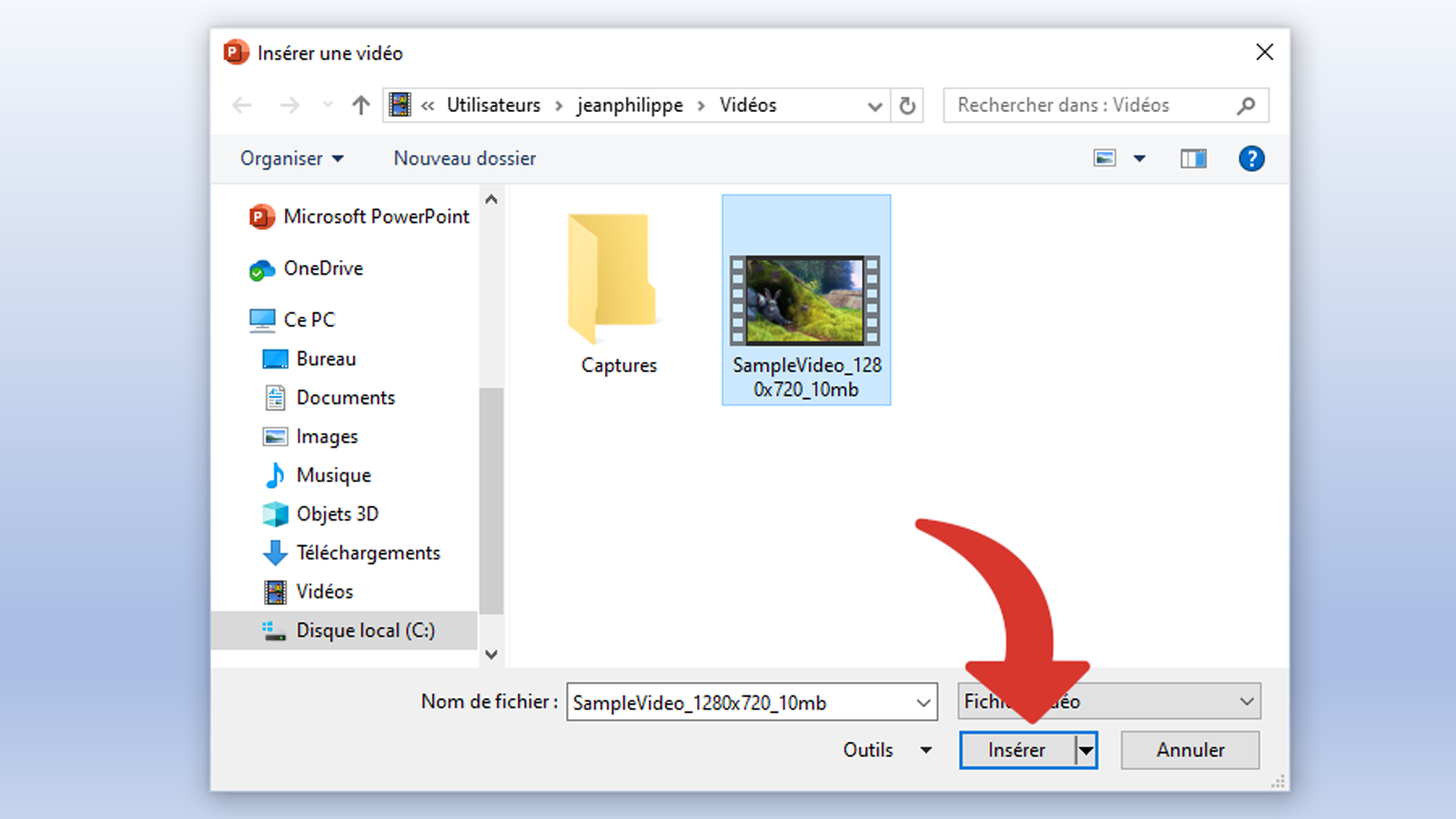Open the Insérer button dropdown arrow
This screenshot has width=1456, height=819.
coord(1086,751)
